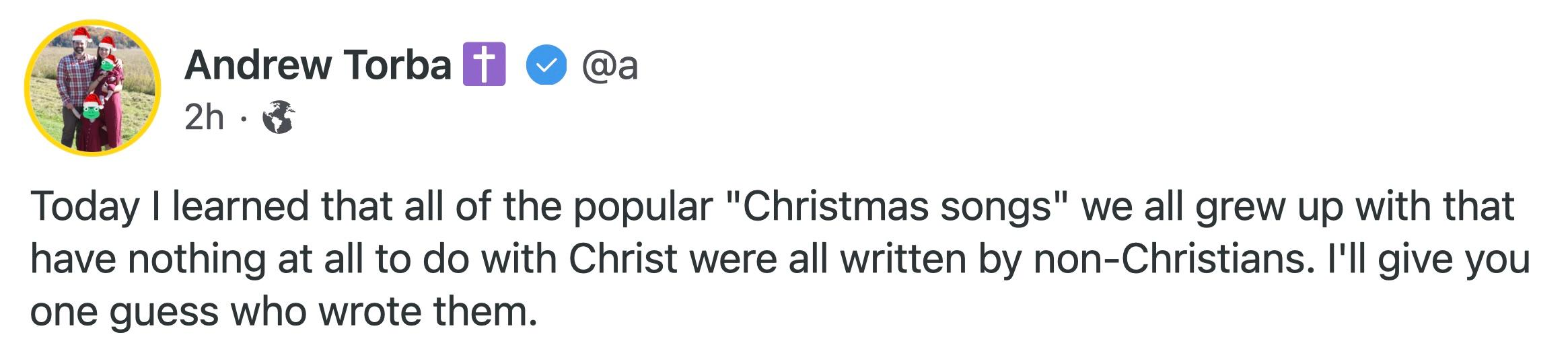Click the purple cross emoji badge
The height and width of the screenshot is (343, 1568).
484,65
